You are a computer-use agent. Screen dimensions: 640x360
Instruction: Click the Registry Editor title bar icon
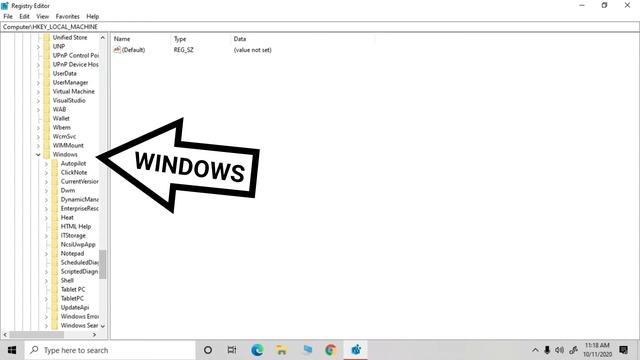coord(5,6)
